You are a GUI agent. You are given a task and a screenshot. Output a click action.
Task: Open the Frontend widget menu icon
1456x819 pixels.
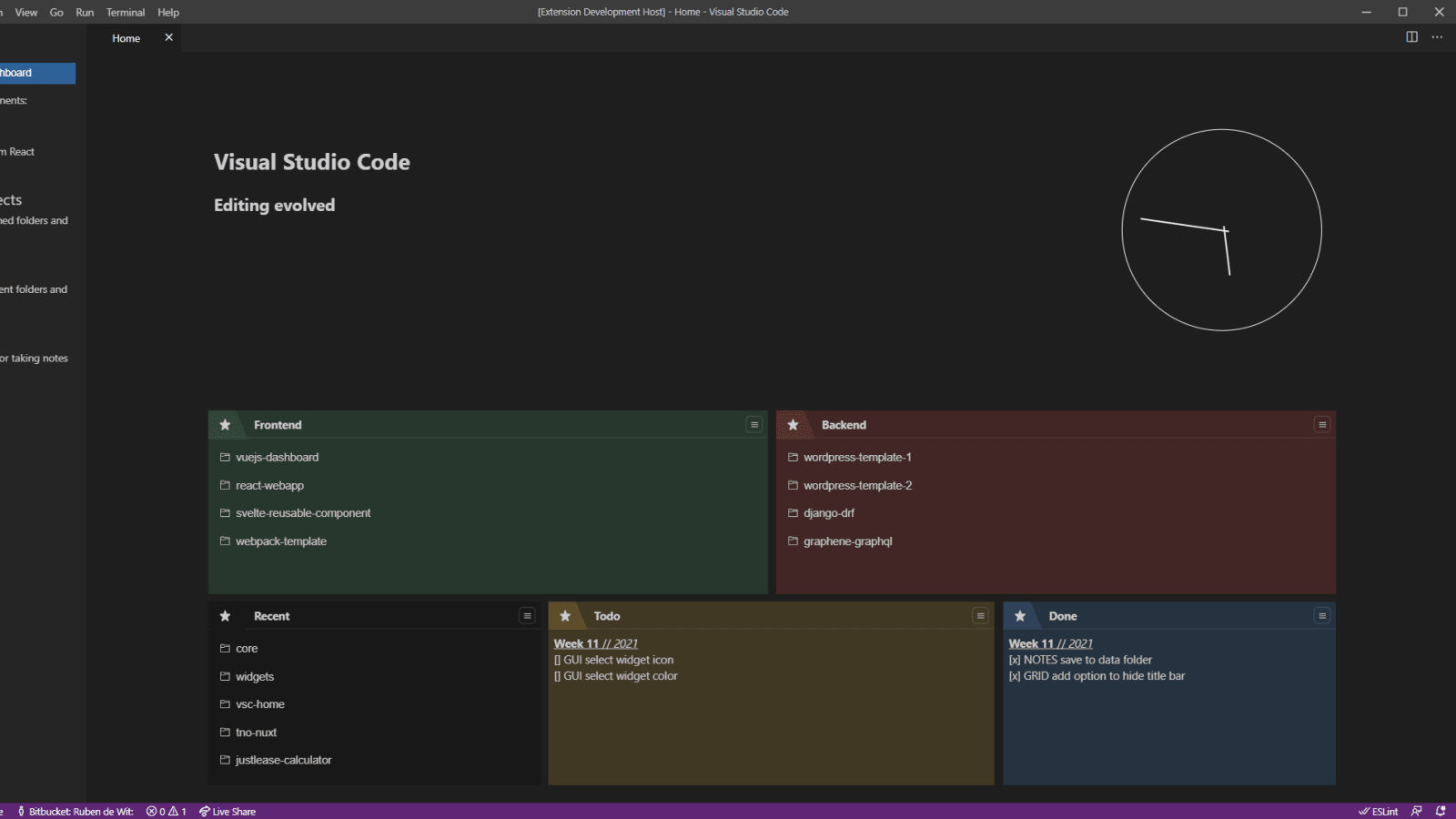coord(754,425)
